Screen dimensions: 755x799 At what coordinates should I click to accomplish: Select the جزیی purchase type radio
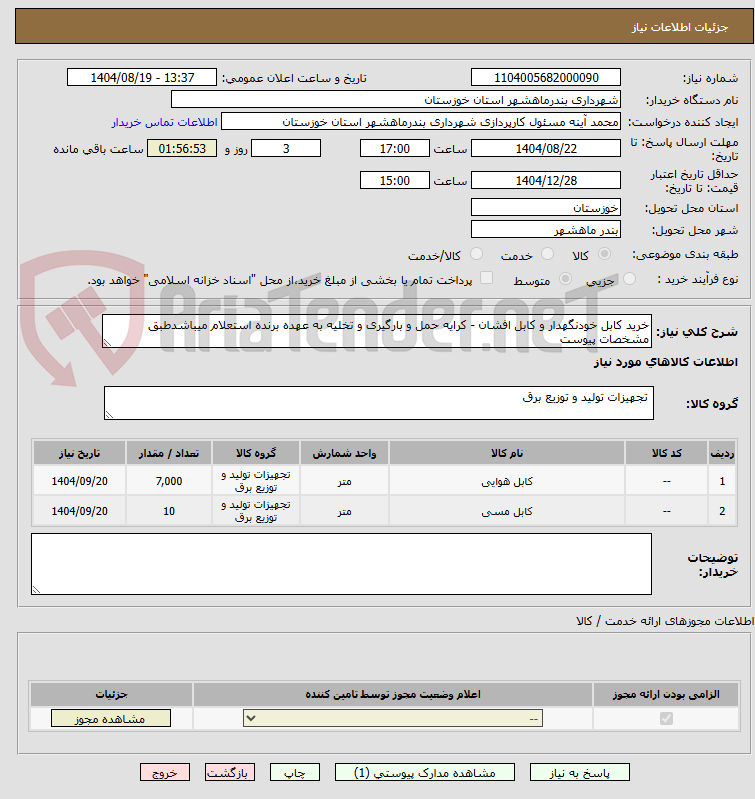click(629, 278)
